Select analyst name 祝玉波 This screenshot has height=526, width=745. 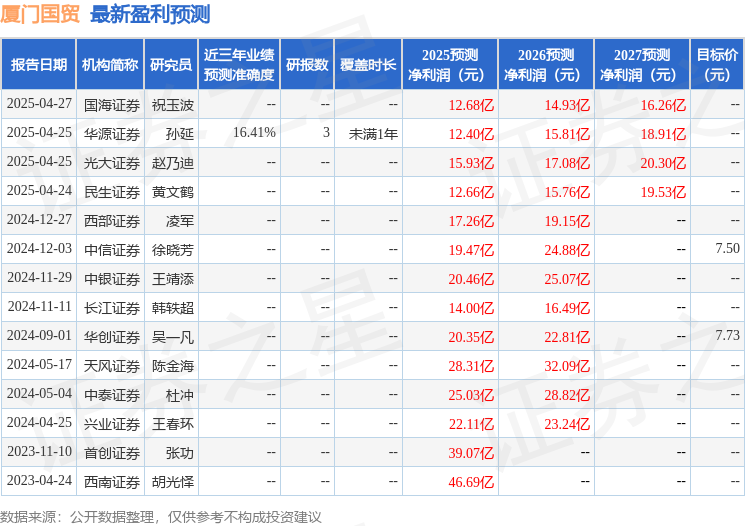pos(172,105)
